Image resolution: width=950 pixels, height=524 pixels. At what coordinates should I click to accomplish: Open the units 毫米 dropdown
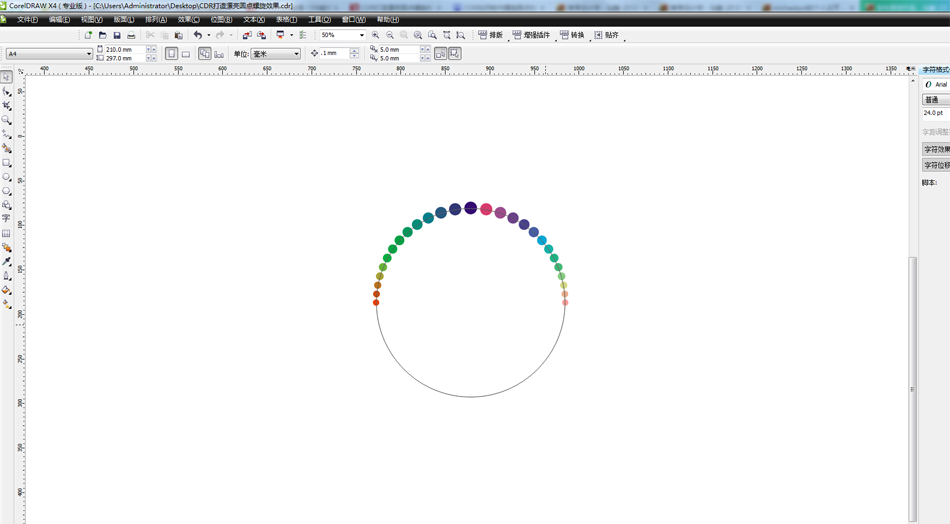tap(296, 54)
